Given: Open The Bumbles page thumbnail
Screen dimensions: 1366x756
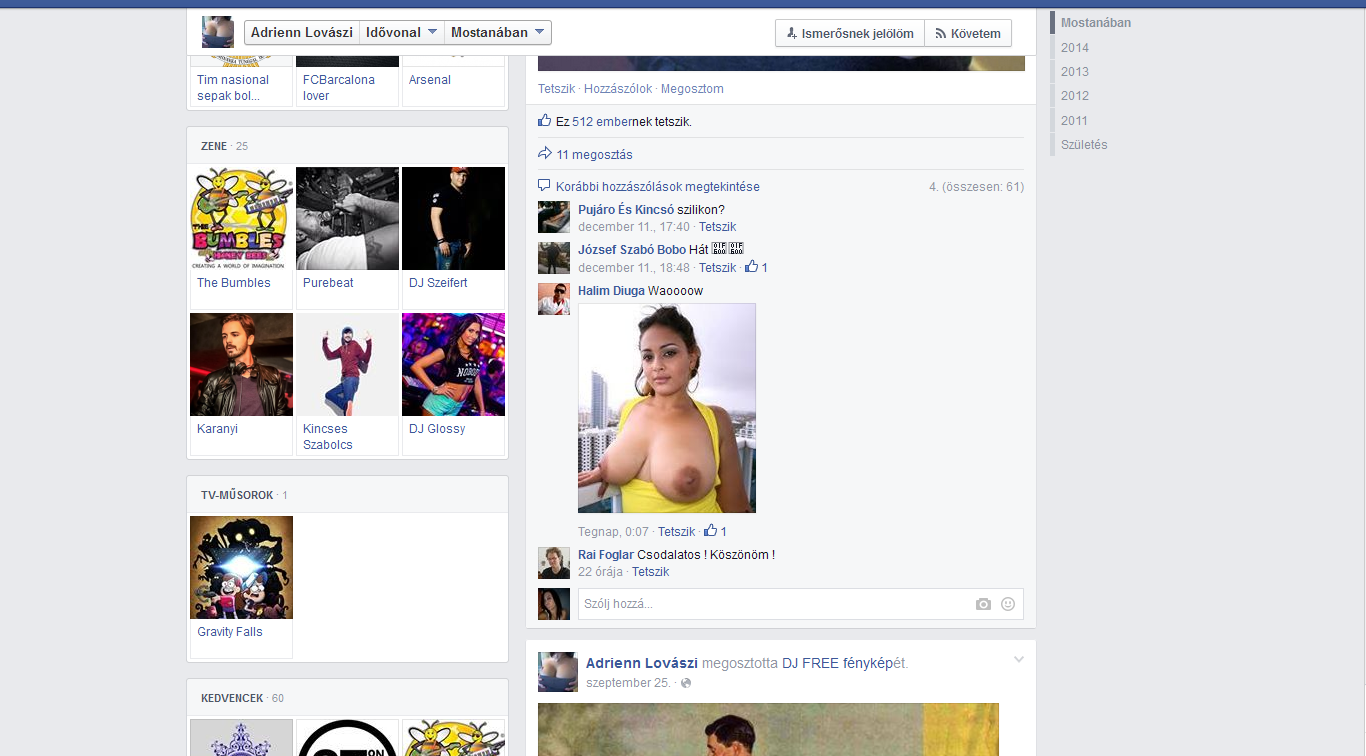Looking at the screenshot, I should tap(241, 218).
